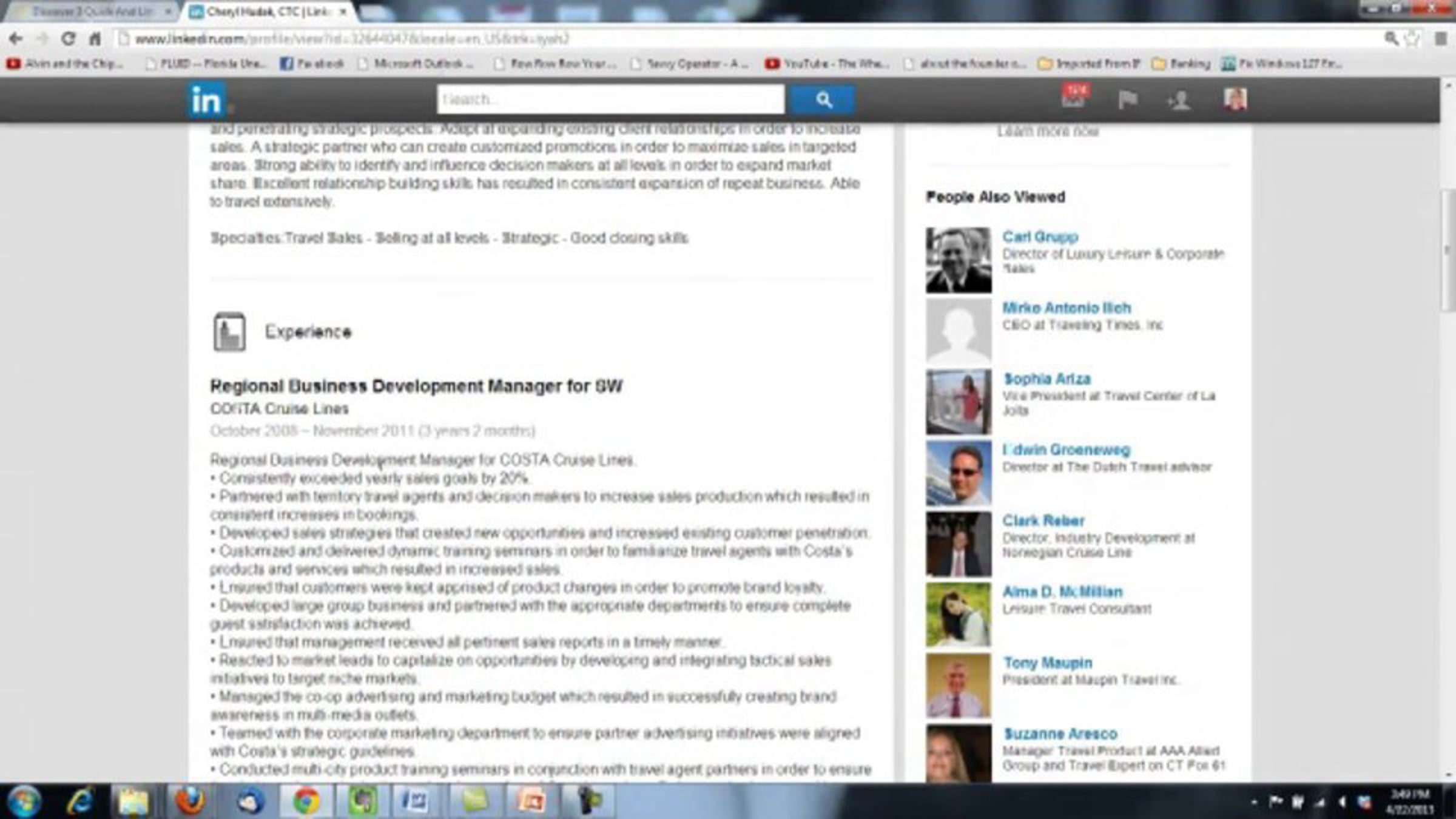Switch to the first browser tab
Viewport: 1456px width, 819px height.
[91, 12]
